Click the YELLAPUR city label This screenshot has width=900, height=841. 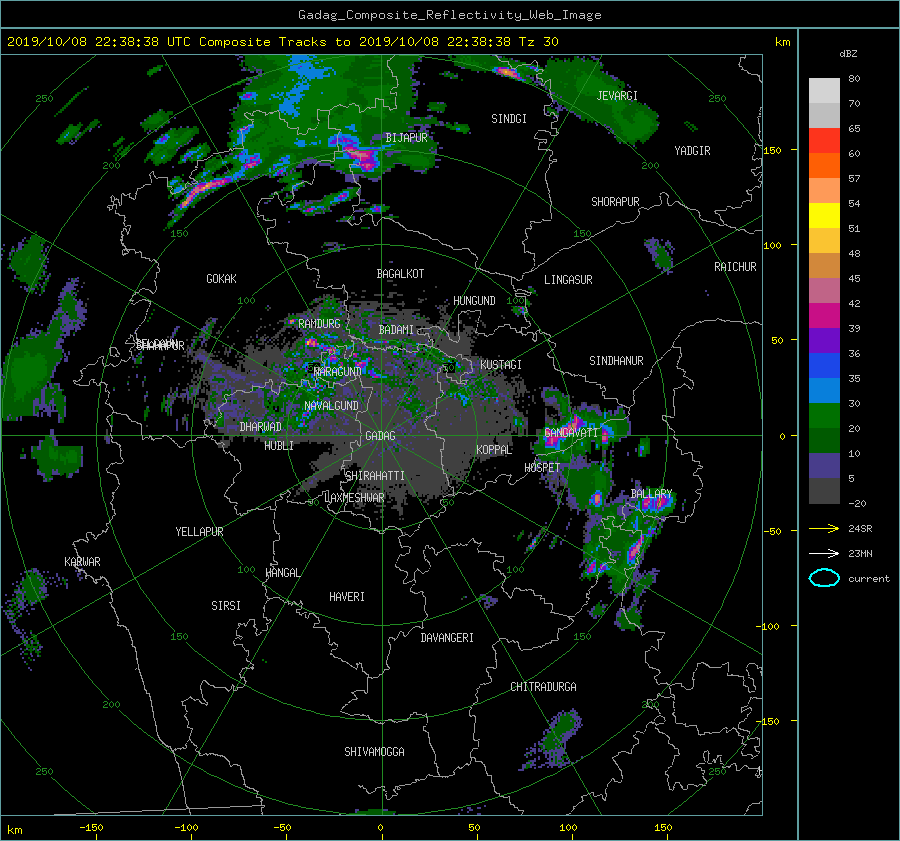coord(199,532)
